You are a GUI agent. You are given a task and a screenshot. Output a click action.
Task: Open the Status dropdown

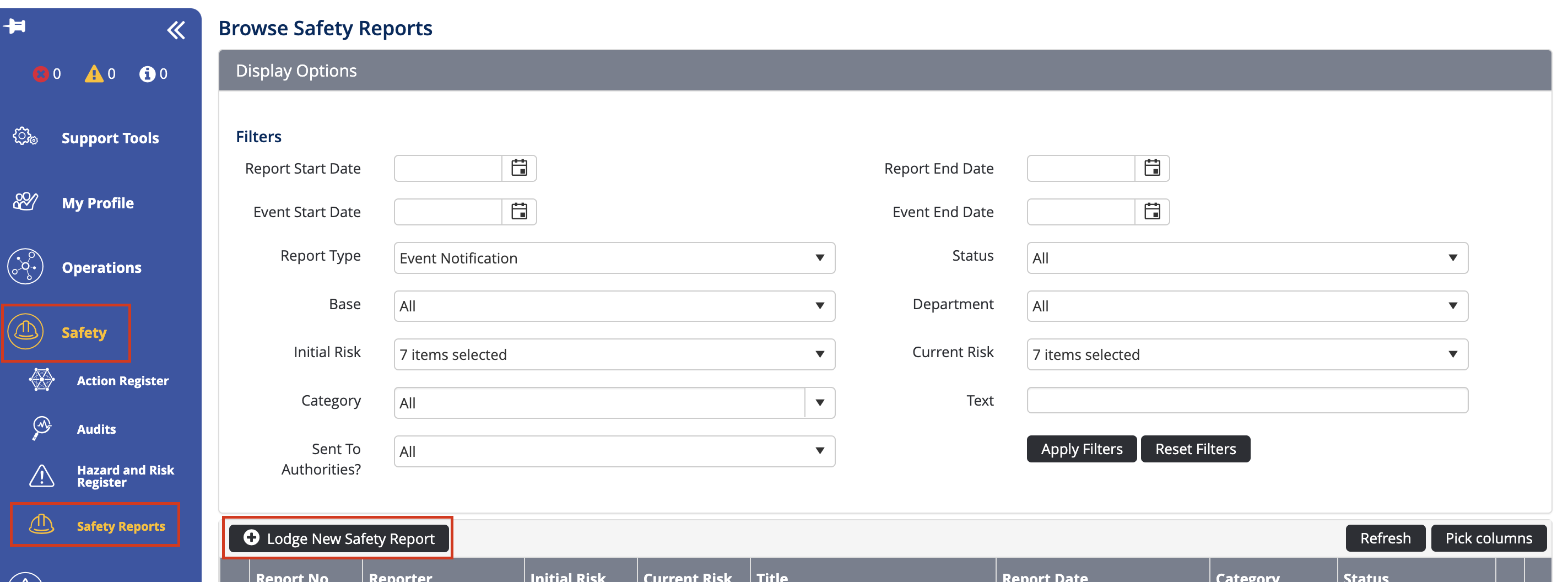point(1247,258)
